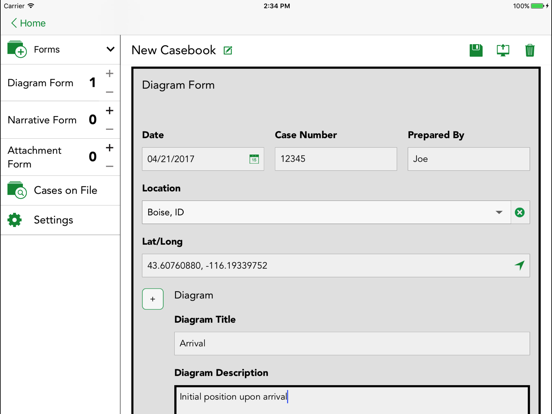Click the Diagram Title field
The width and height of the screenshot is (552, 414).
[x=352, y=343]
